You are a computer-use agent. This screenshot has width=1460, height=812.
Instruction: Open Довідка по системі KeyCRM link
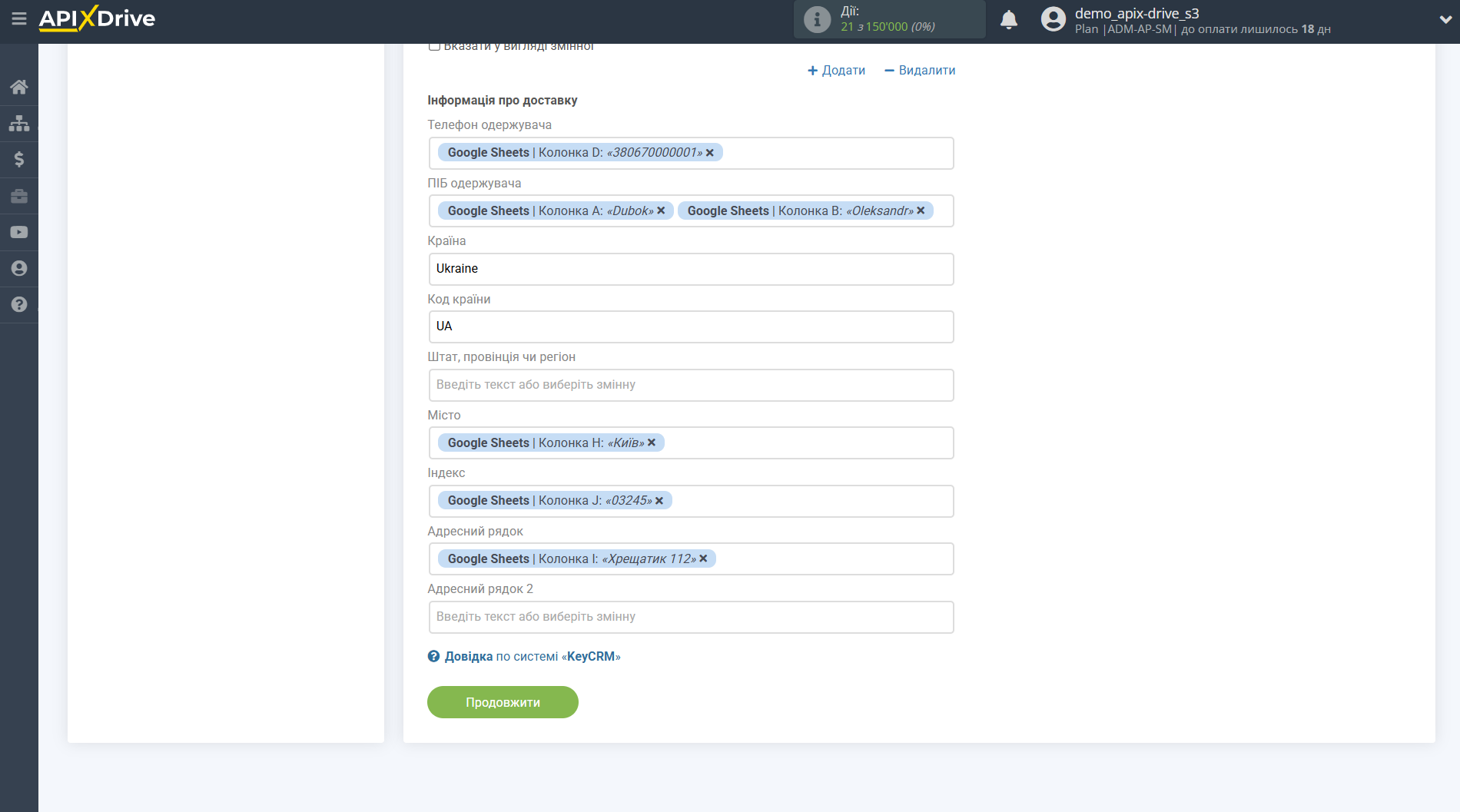pyautogui.click(x=532, y=656)
